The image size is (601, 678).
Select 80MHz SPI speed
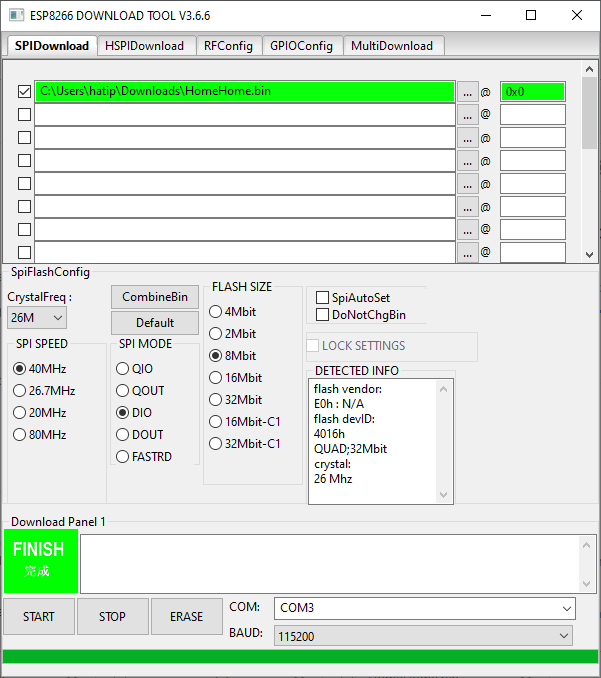pyautogui.click(x=40, y=435)
